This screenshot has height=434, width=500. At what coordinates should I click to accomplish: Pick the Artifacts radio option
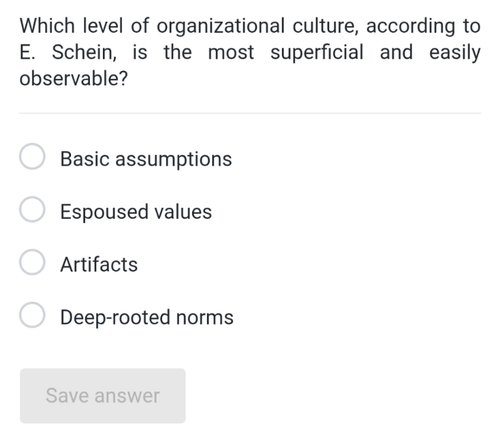point(32,262)
